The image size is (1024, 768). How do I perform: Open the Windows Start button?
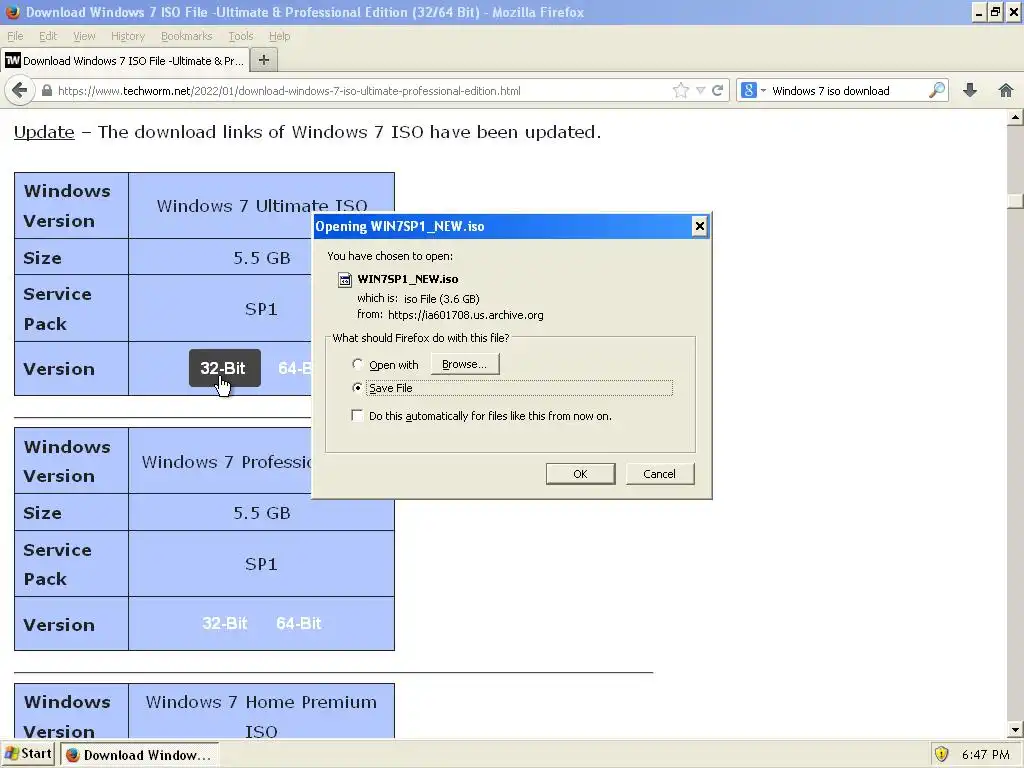point(29,754)
